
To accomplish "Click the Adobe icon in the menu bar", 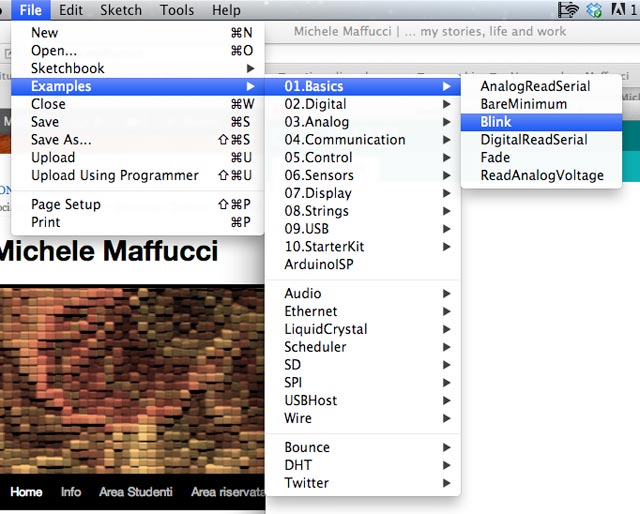I will (619, 10).
